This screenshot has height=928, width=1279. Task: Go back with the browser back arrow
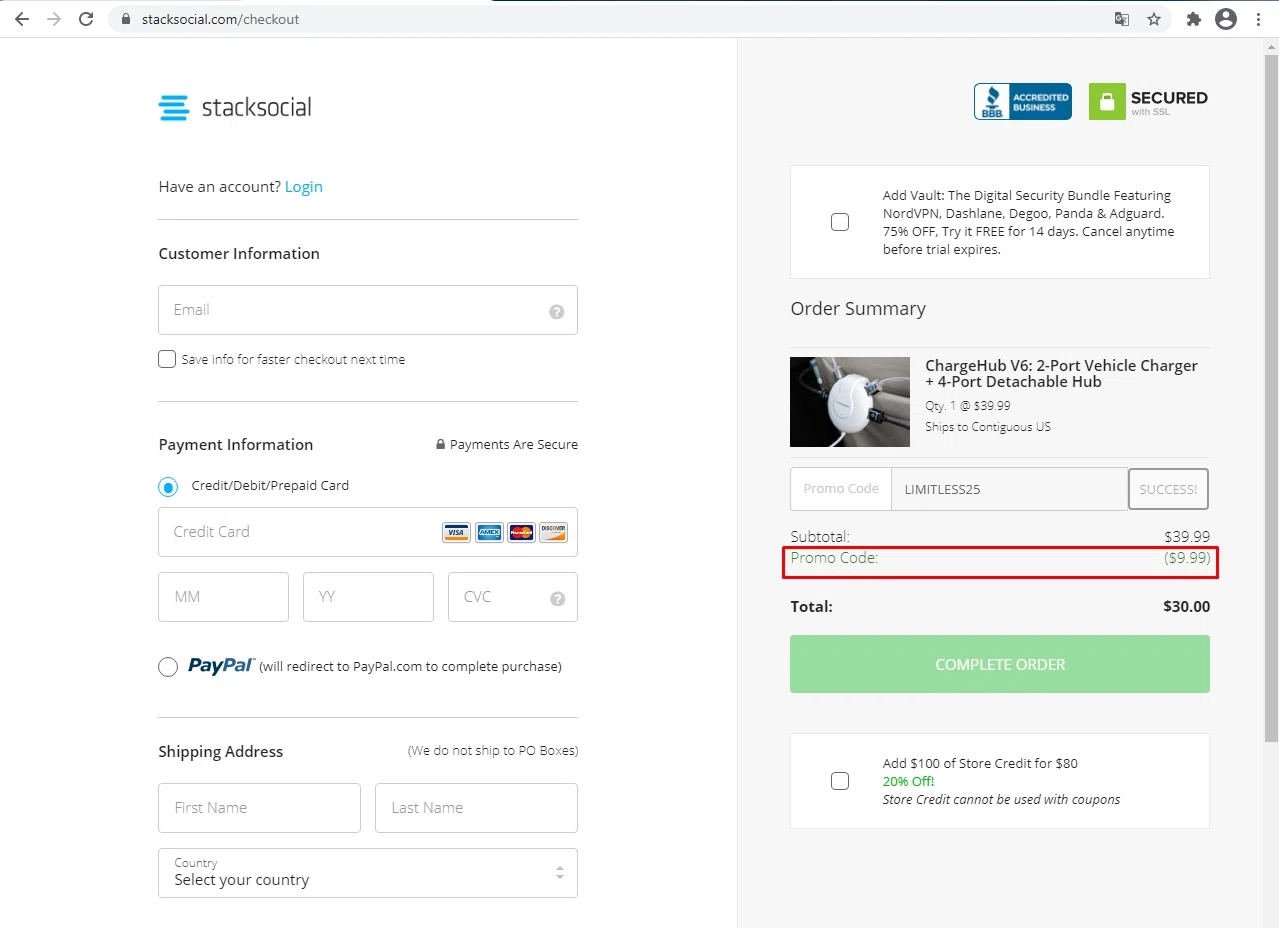click(22, 19)
